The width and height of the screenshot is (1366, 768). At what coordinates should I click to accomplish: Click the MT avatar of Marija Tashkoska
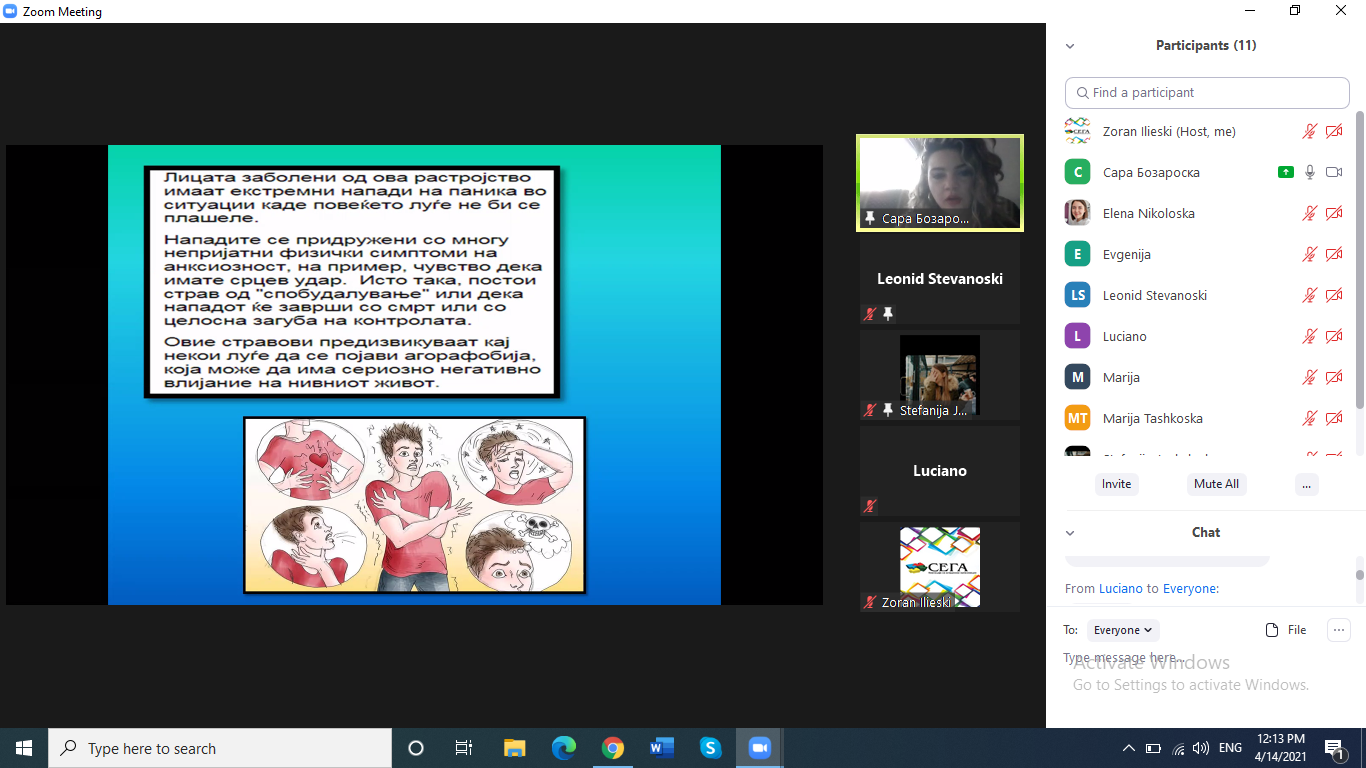(1077, 418)
